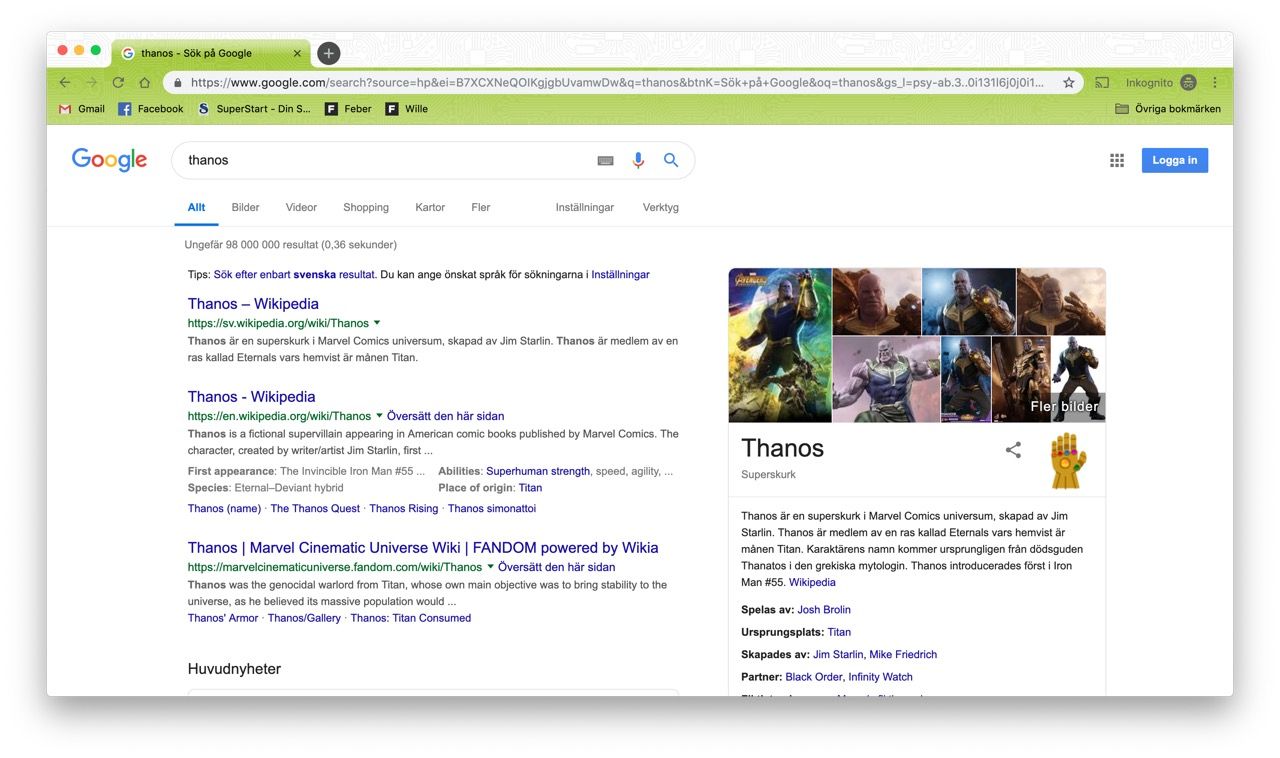Open the Wille bookmark
The image size is (1280, 758).
(x=407, y=109)
